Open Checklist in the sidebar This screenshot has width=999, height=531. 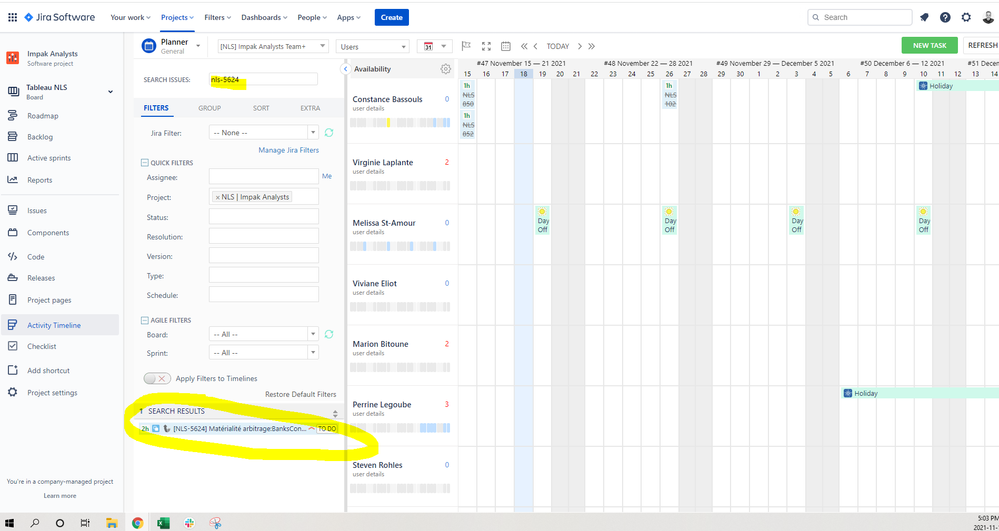coord(41,346)
